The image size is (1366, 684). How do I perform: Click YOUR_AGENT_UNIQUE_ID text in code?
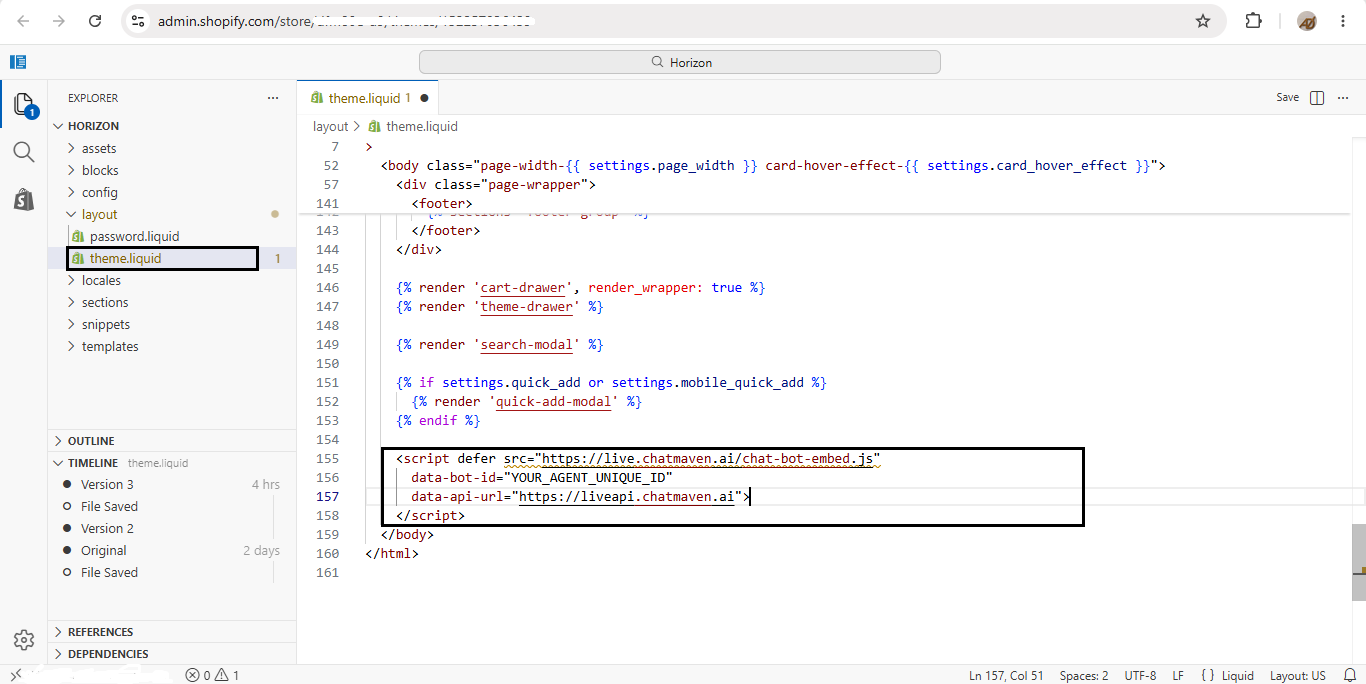click(588, 478)
